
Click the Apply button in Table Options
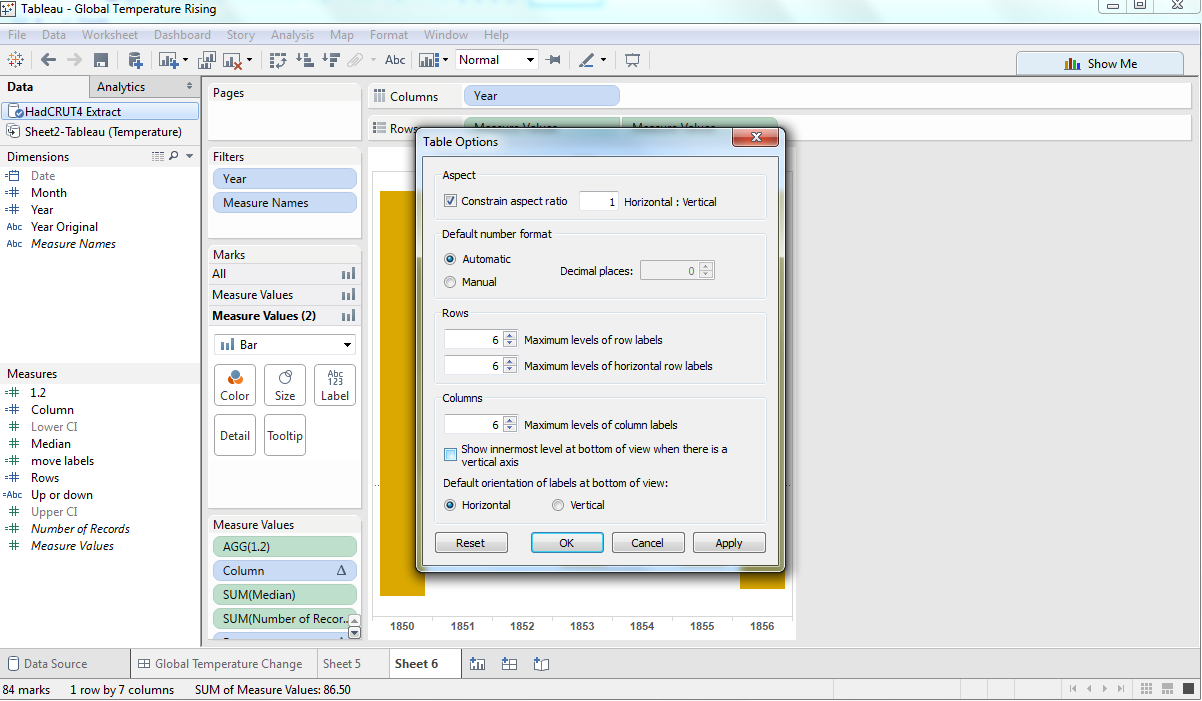click(x=729, y=543)
